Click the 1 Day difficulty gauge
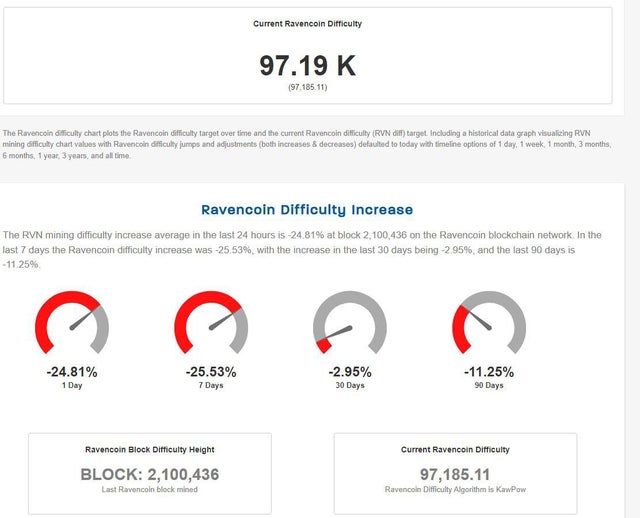The height and width of the screenshot is (518, 640). point(72,324)
